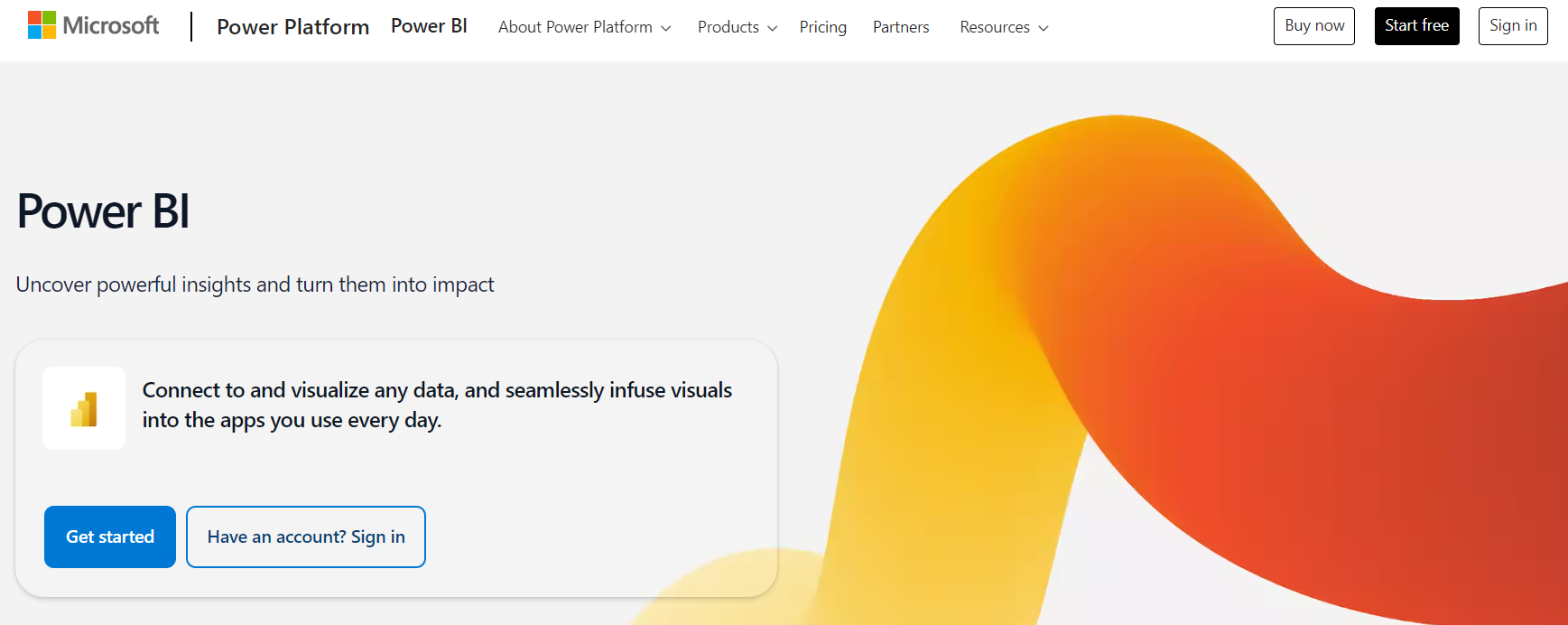Screen dimensions: 1568x625
Task: Click the Microsoft logo
Action: point(94,25)
